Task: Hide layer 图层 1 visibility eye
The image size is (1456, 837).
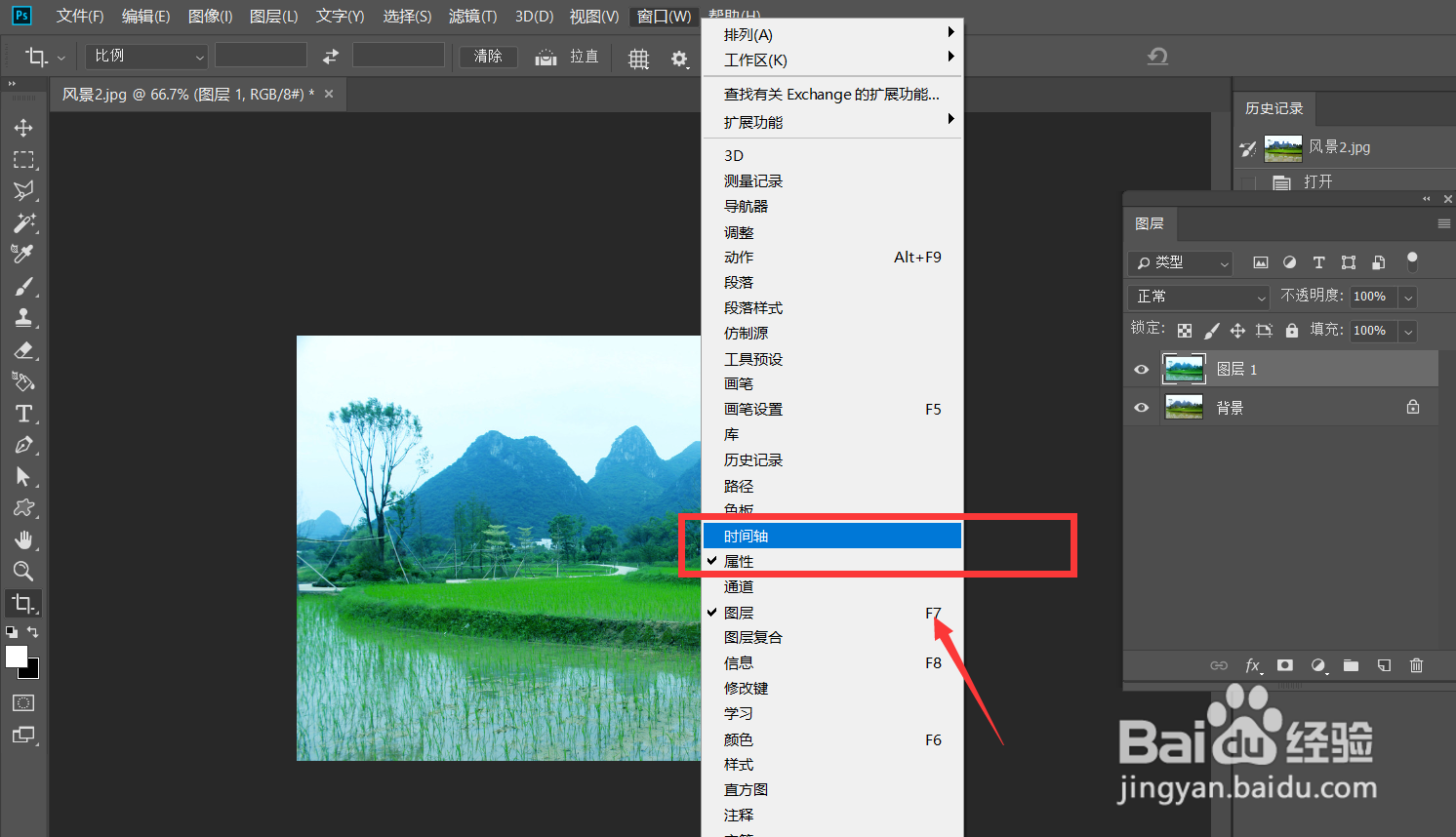Action: 1141,369
